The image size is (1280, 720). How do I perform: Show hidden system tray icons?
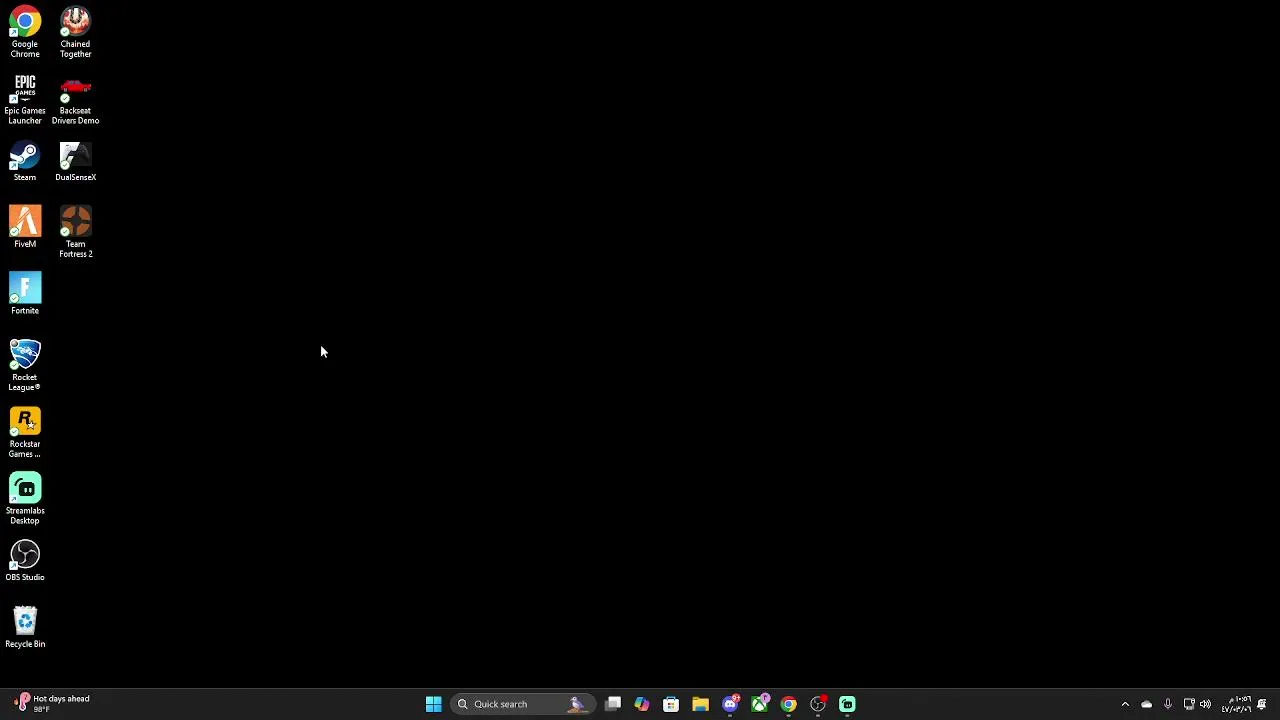pos(1125,704)
